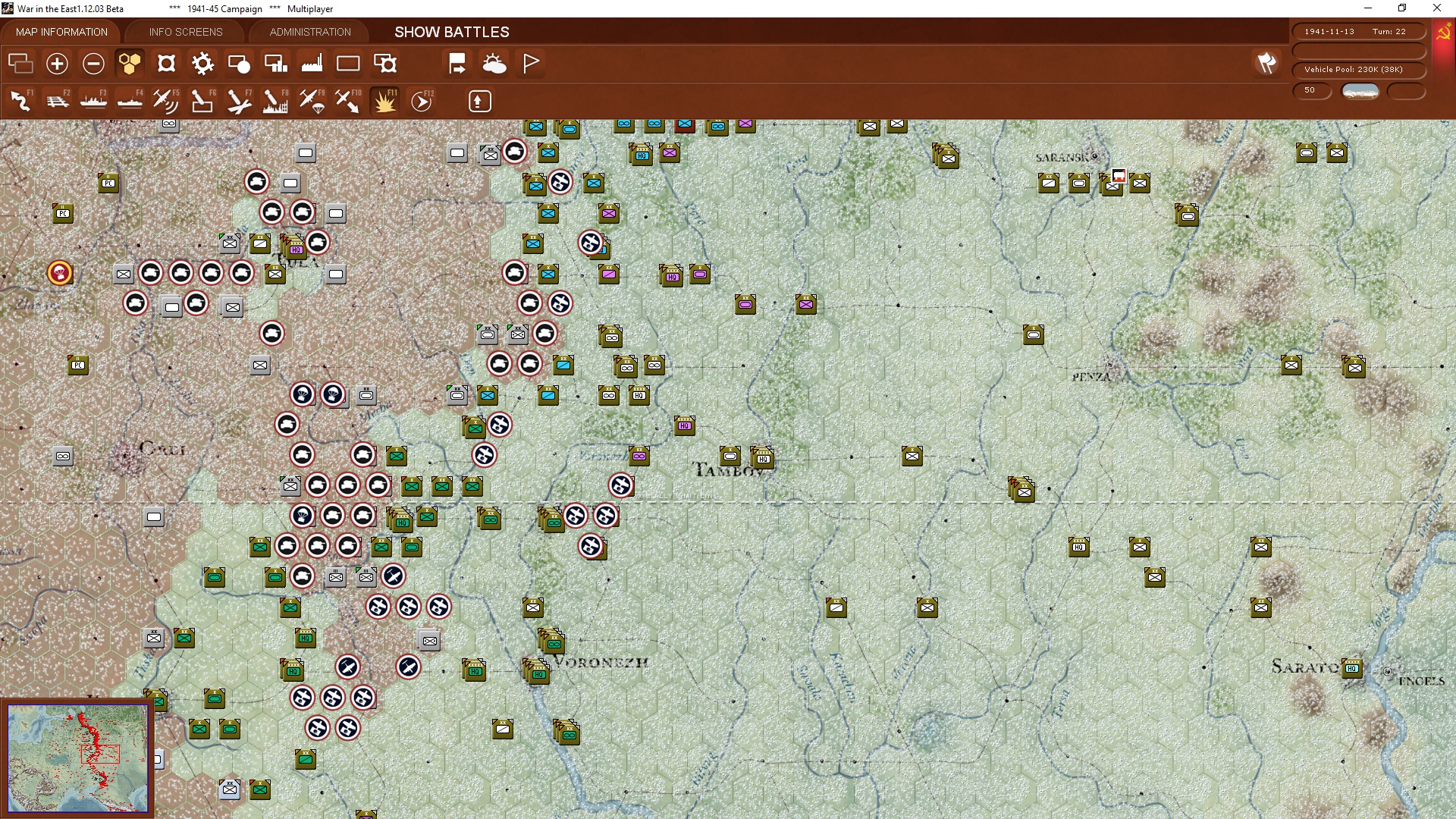The height and width of the screenshot is (819, 1456).
Task: Select the bomb-on-box mode (F6)
Action: 202,101
